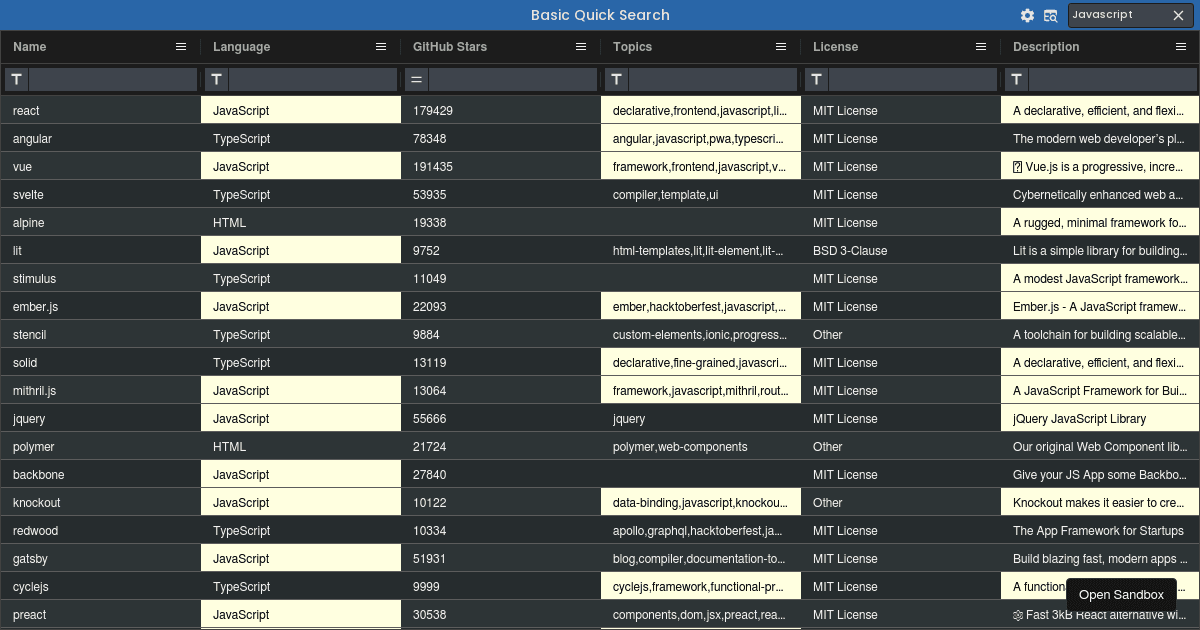Click the Open Sandbox button
This screenshot has width=1200, height=630.
point(1121,594)
